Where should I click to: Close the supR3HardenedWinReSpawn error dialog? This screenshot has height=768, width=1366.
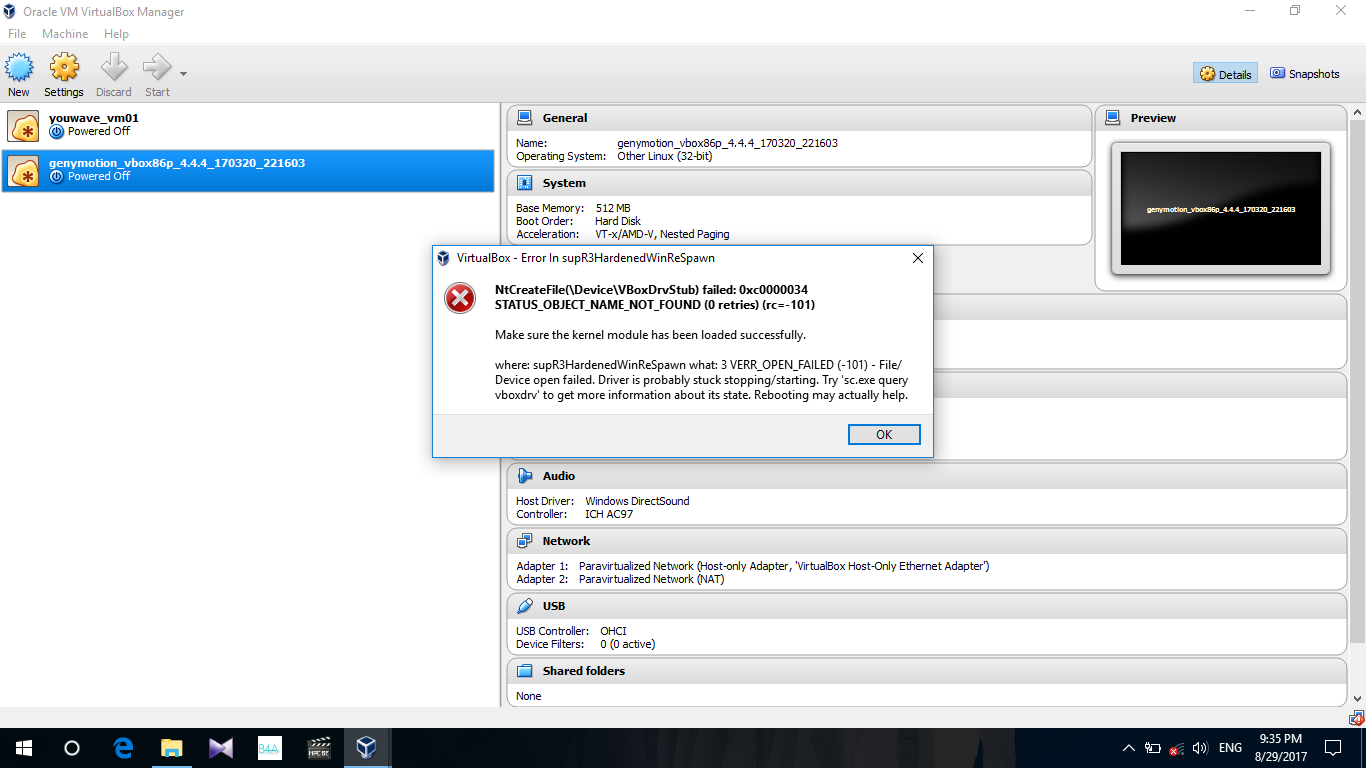917,258
